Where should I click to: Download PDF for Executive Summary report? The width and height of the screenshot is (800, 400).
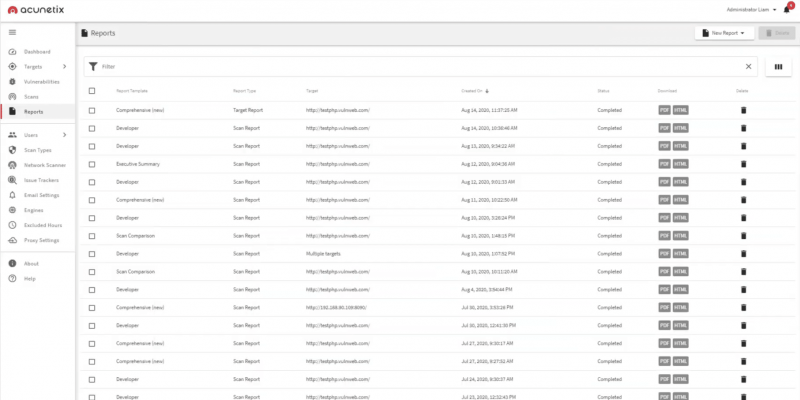pos(664,164)
